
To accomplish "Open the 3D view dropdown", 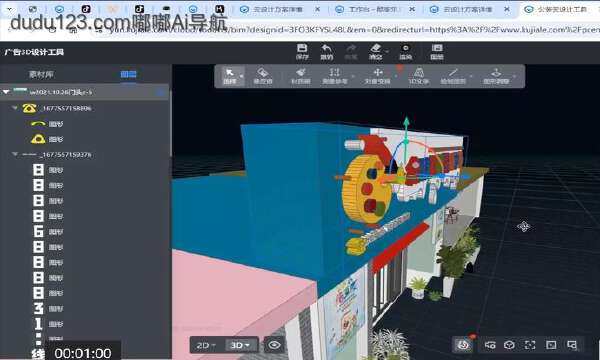I will click(x=240, y=345).
